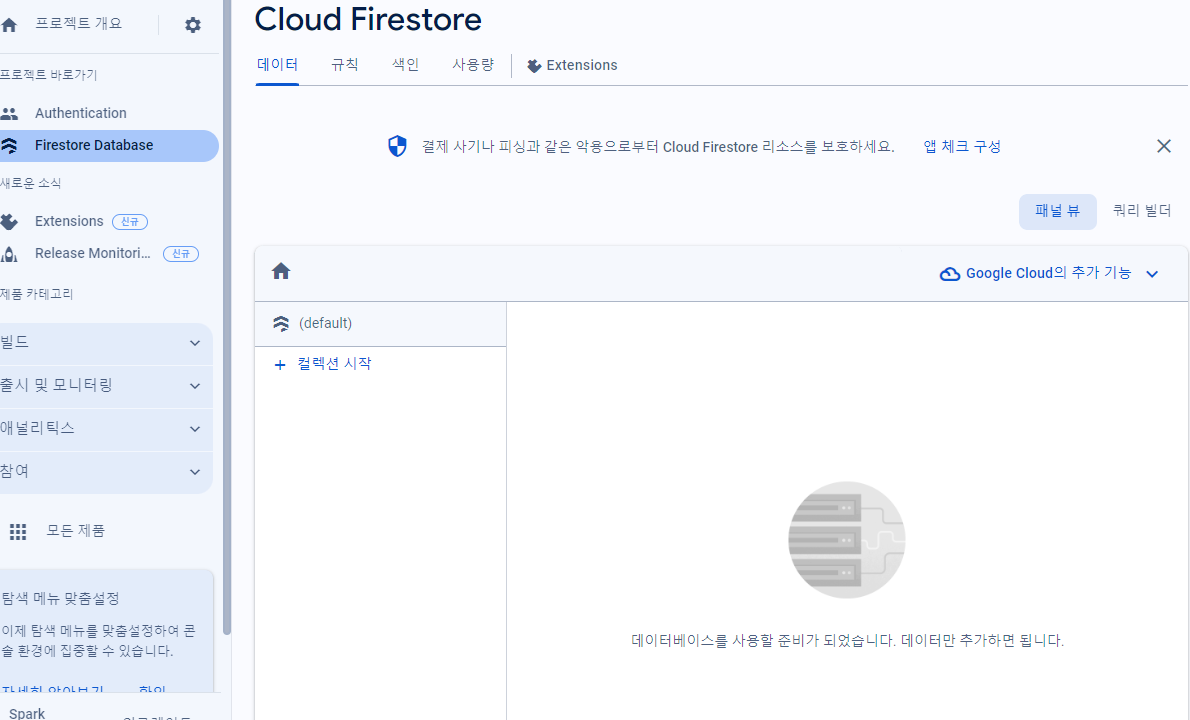
Task: Click the Firestore Database sidebar icon
Action: tap(9, 146)
